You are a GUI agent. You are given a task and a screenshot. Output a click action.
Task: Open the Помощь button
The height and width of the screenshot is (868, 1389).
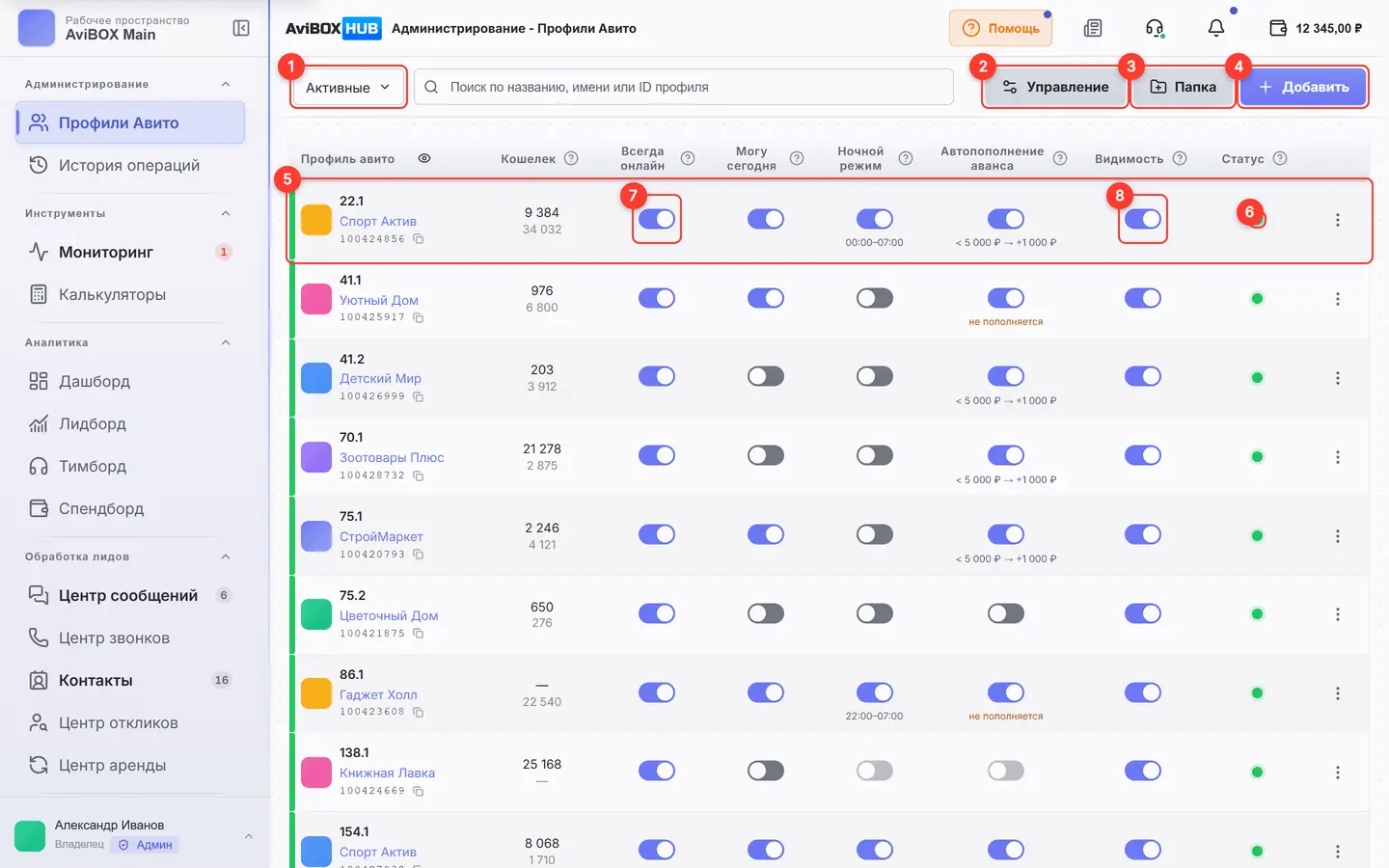(x=1000, y=28)
